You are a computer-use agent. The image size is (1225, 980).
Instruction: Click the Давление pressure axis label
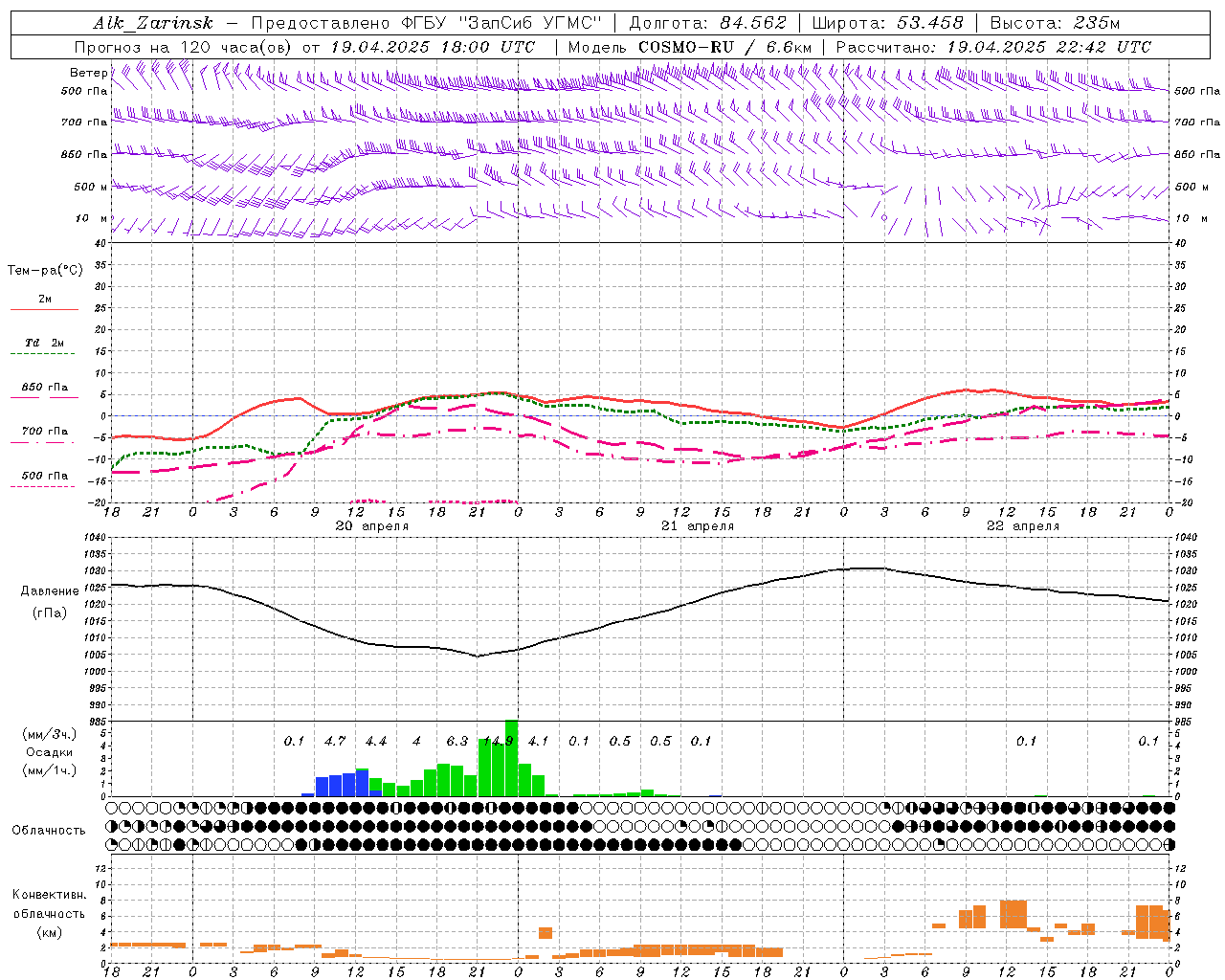50,591
